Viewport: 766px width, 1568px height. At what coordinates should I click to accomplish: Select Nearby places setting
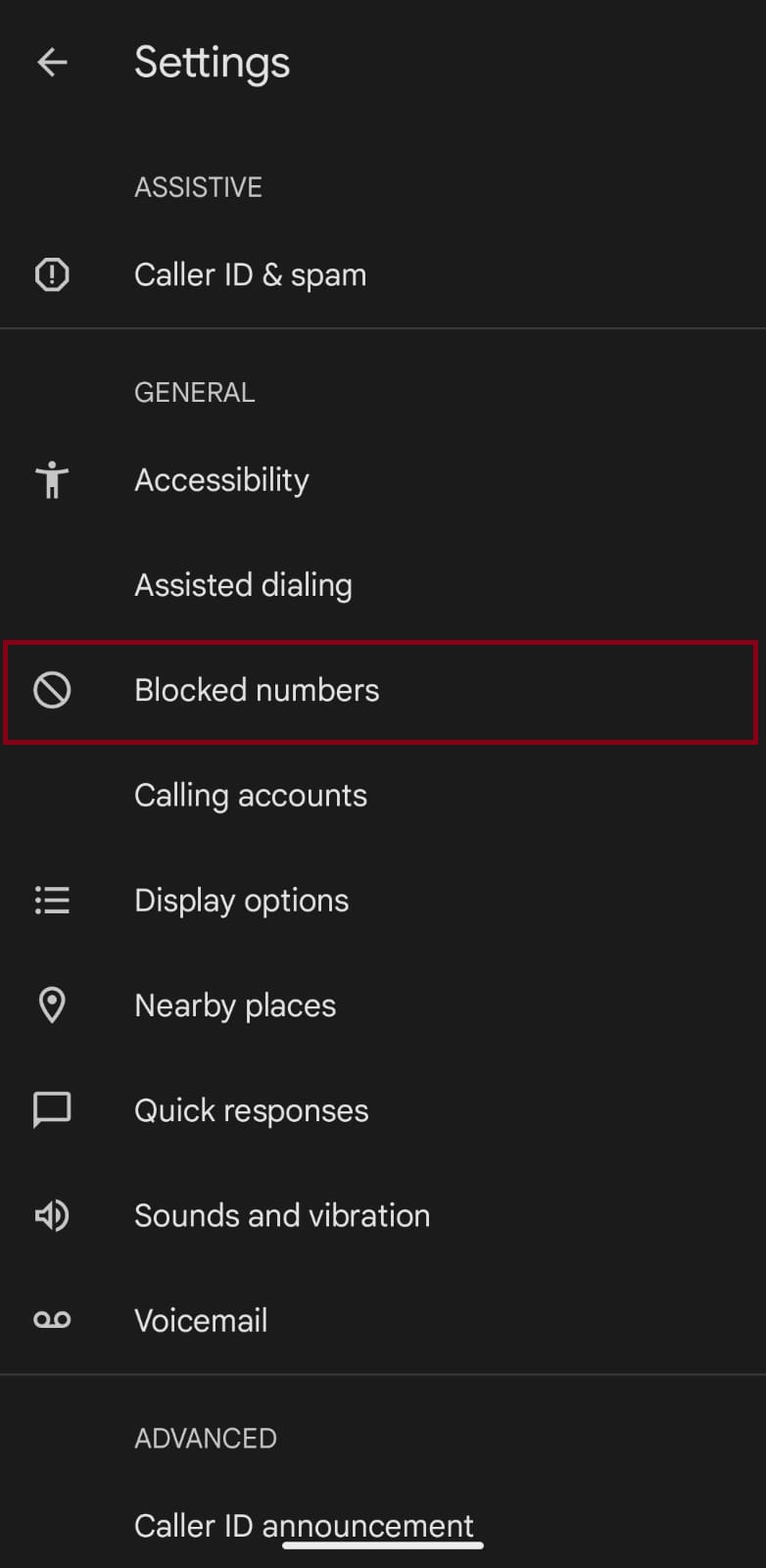[x=235, y=1004]
